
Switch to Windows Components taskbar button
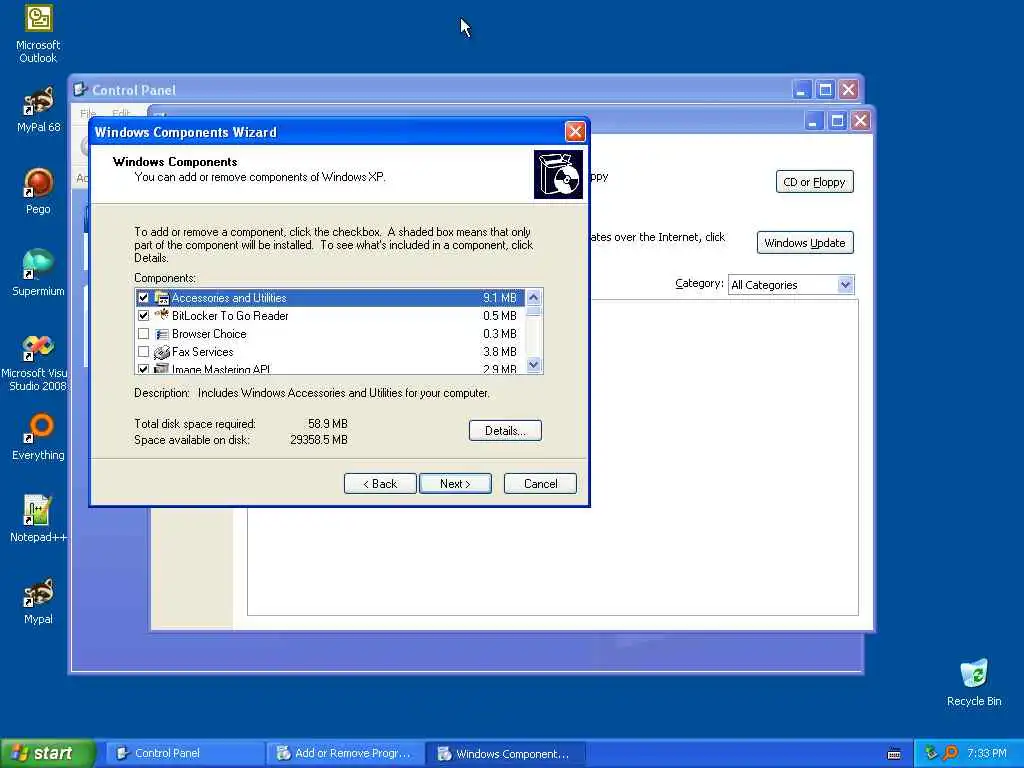[505, 753]
